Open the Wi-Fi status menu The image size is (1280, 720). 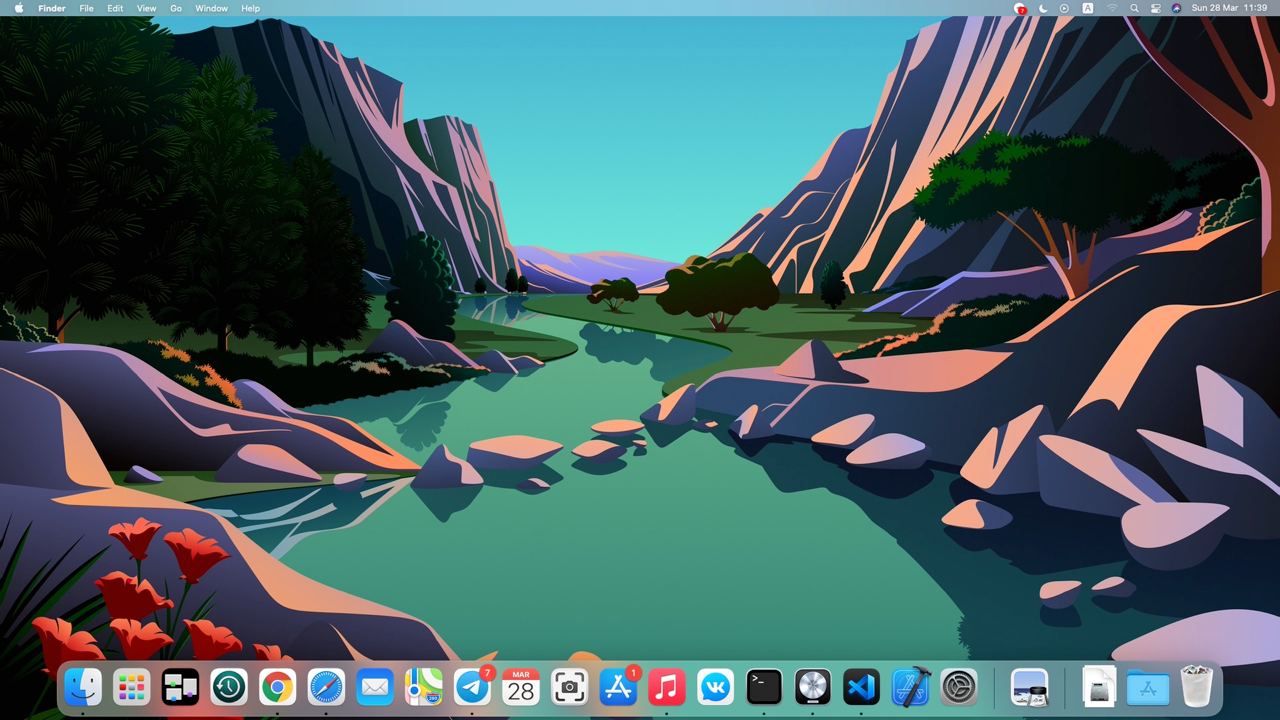1112,8
